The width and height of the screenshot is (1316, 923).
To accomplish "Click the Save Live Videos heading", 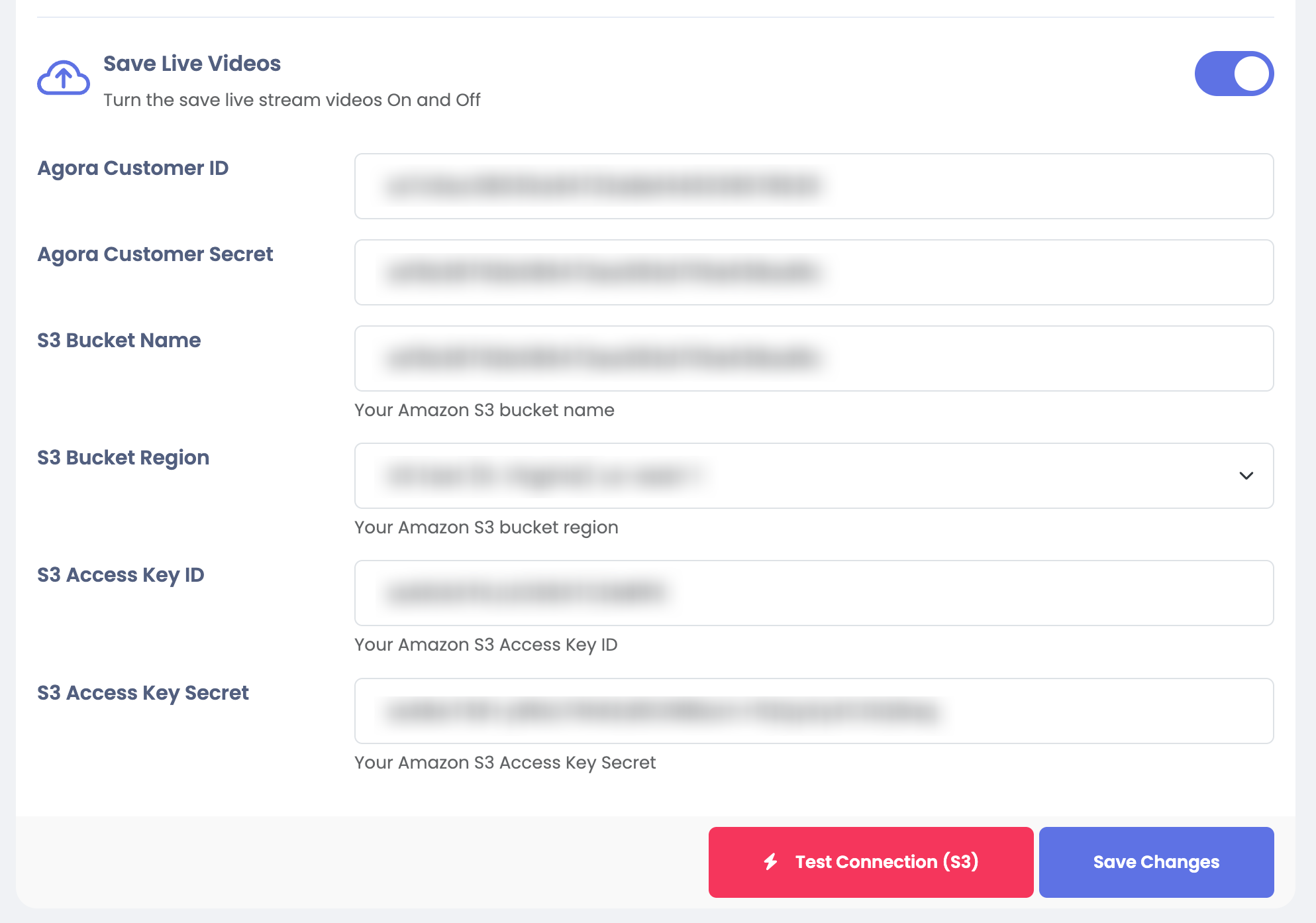I will pyautogui.click(x=192, y=64).
